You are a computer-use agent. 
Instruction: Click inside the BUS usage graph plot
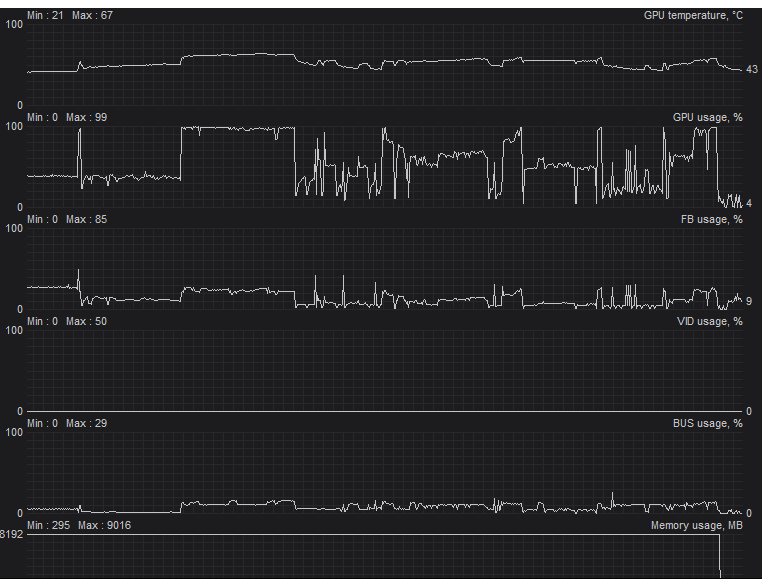pyautogui.click(x=384, y=473)
